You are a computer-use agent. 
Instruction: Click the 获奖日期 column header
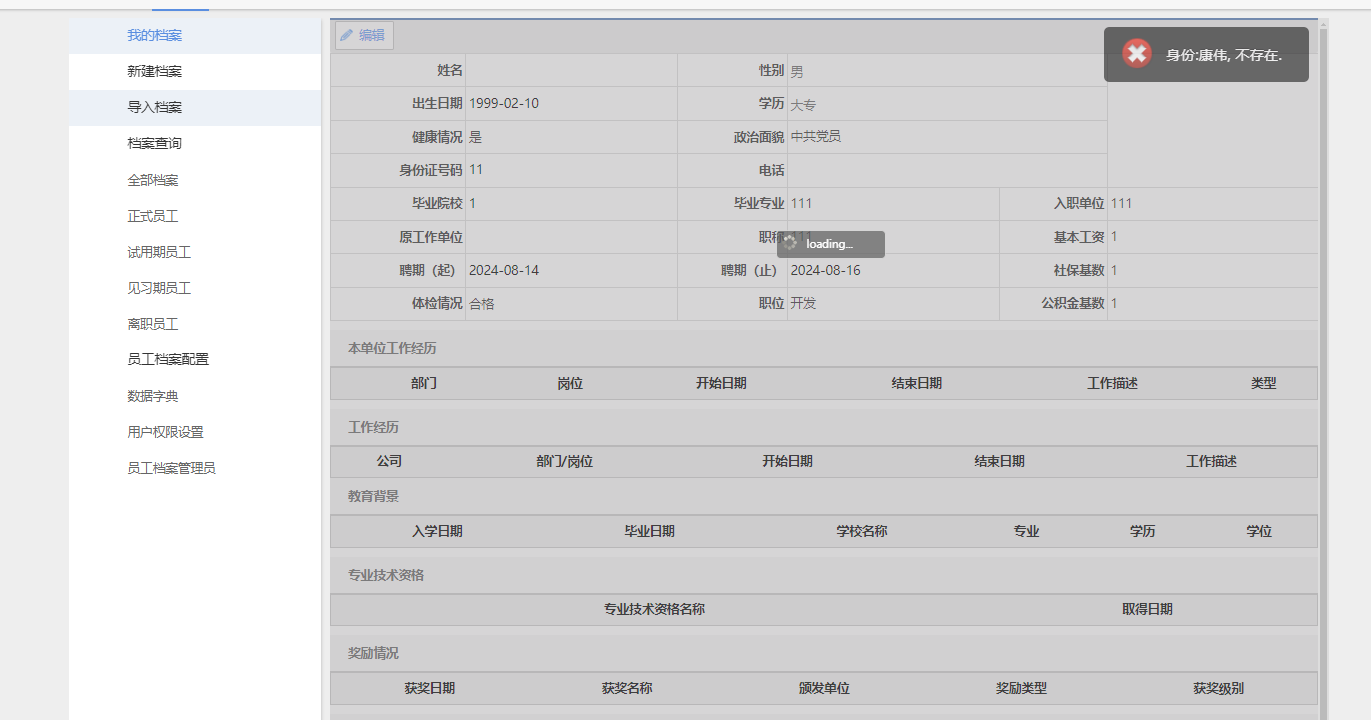tap(430, 688)
